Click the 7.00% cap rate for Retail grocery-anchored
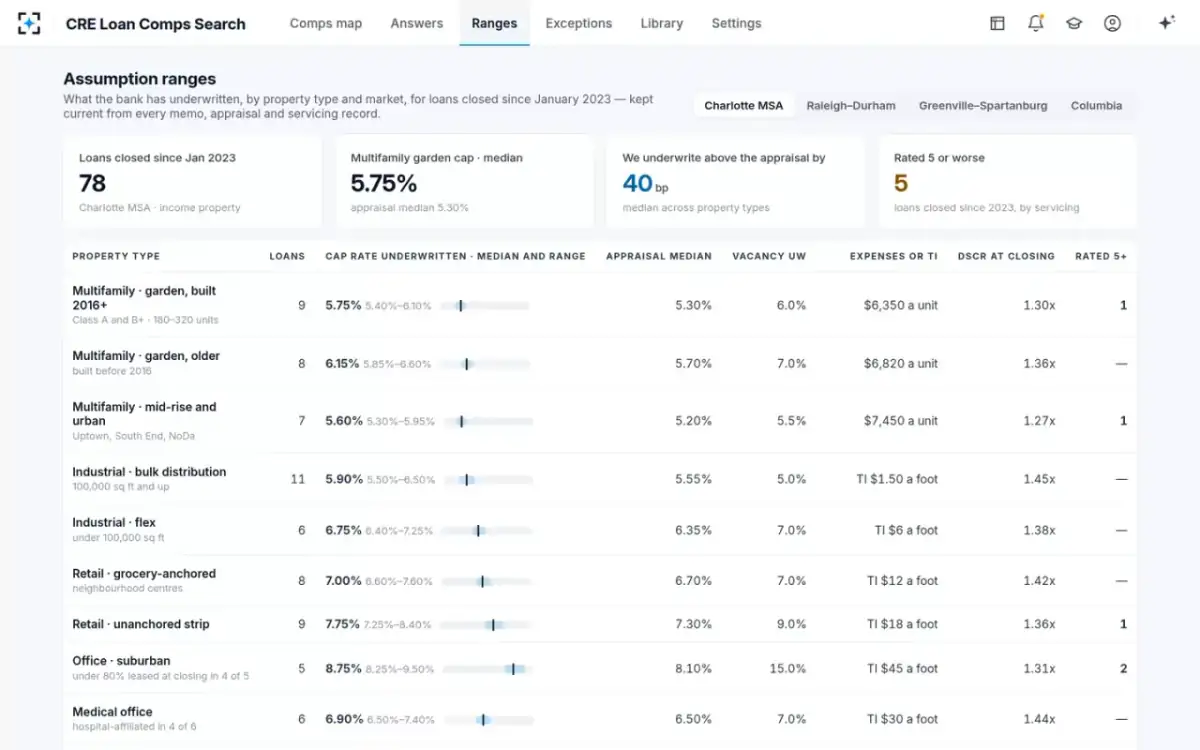This screenshot has width=1200, height=750. pos(343,581)
